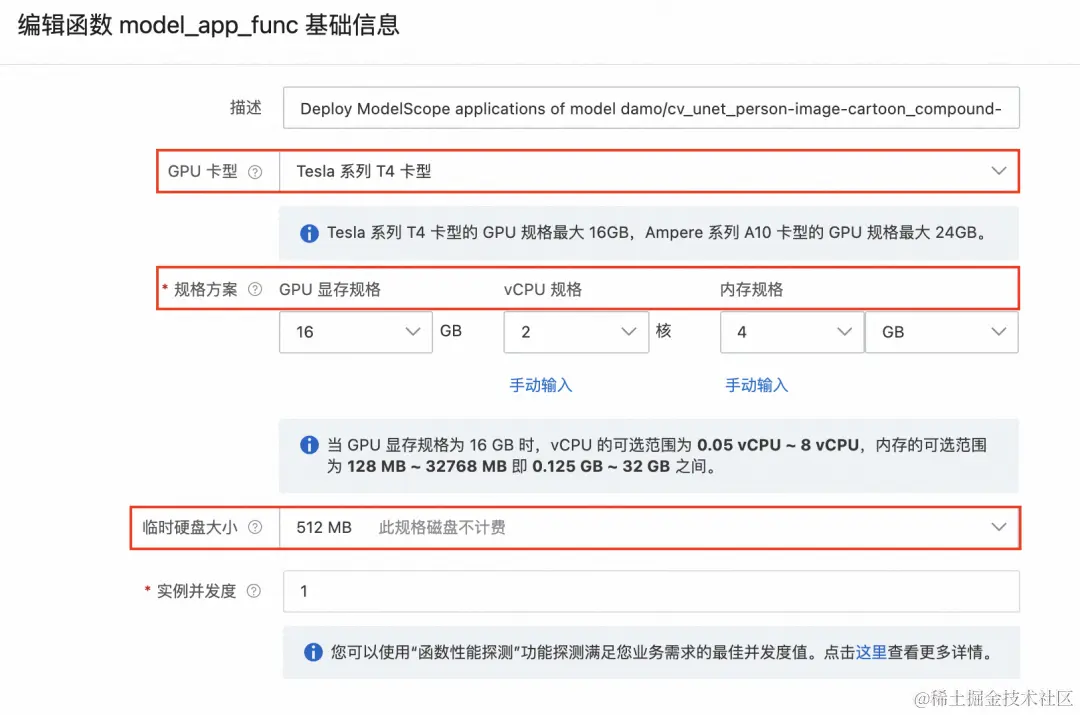
Task: Click info icon in 函数性能探测 note
Action: tap(313, 652)
